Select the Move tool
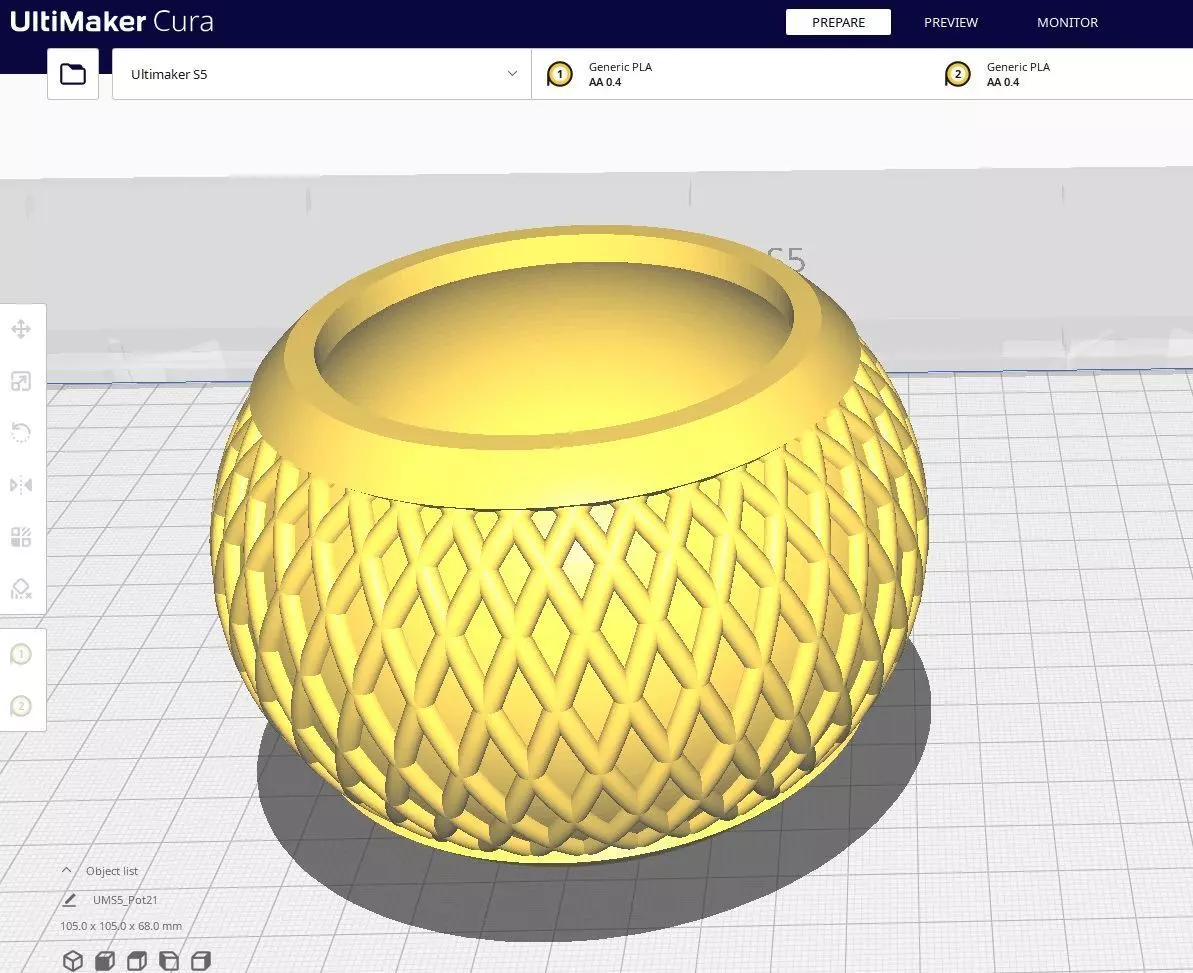The image size is (1193, 973). tap(21, 329)
